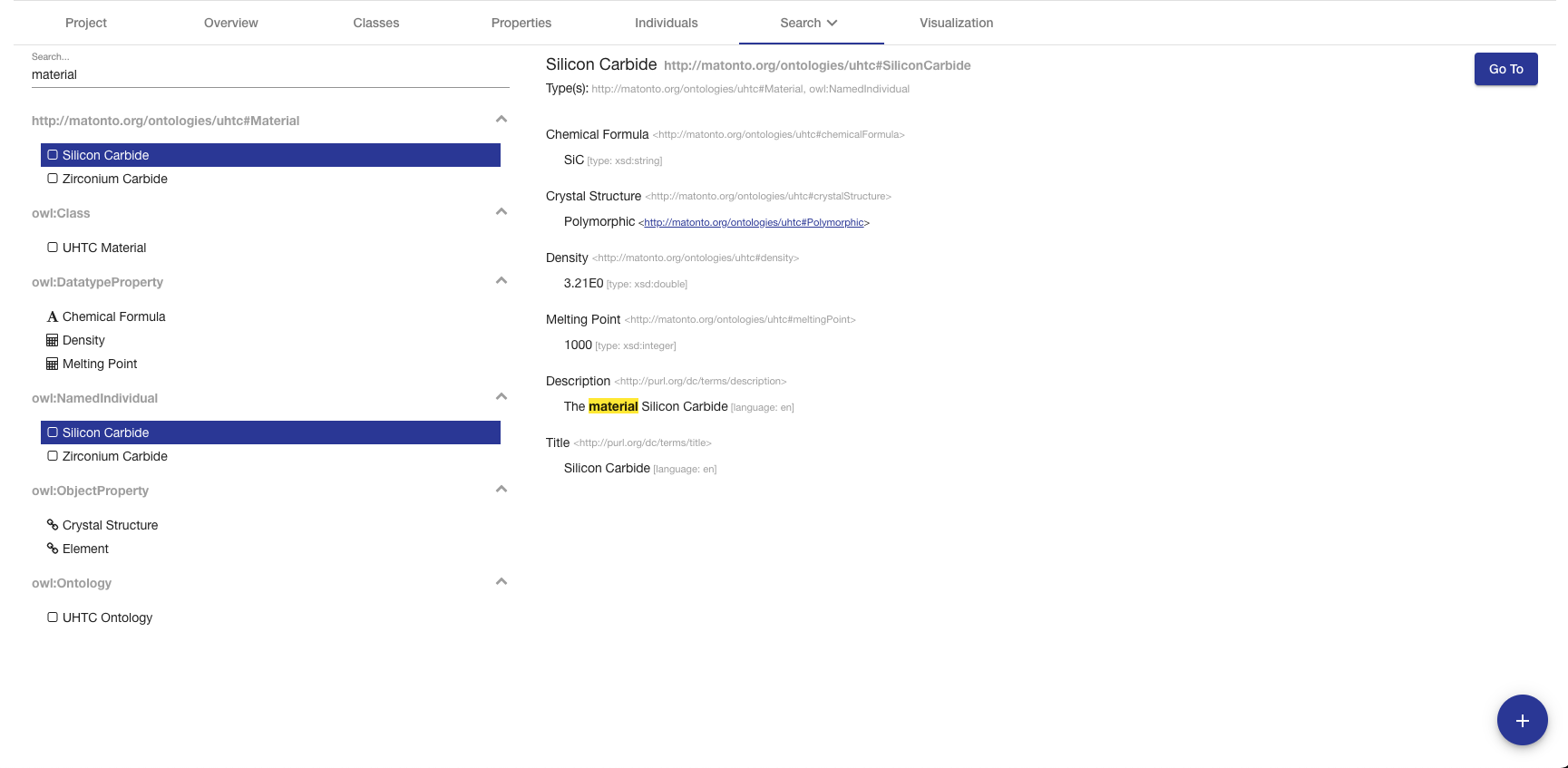Viewport: 1568px width, 768px height.
Task: Click the Go To button
Action: coord(1505,69)
